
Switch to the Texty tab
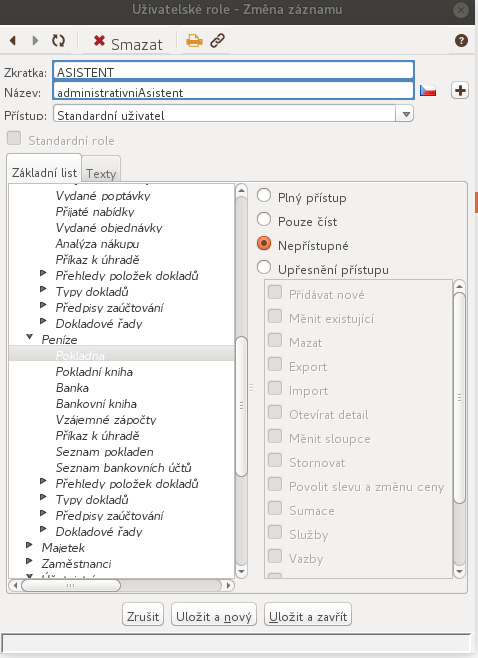tap(101, 173)
